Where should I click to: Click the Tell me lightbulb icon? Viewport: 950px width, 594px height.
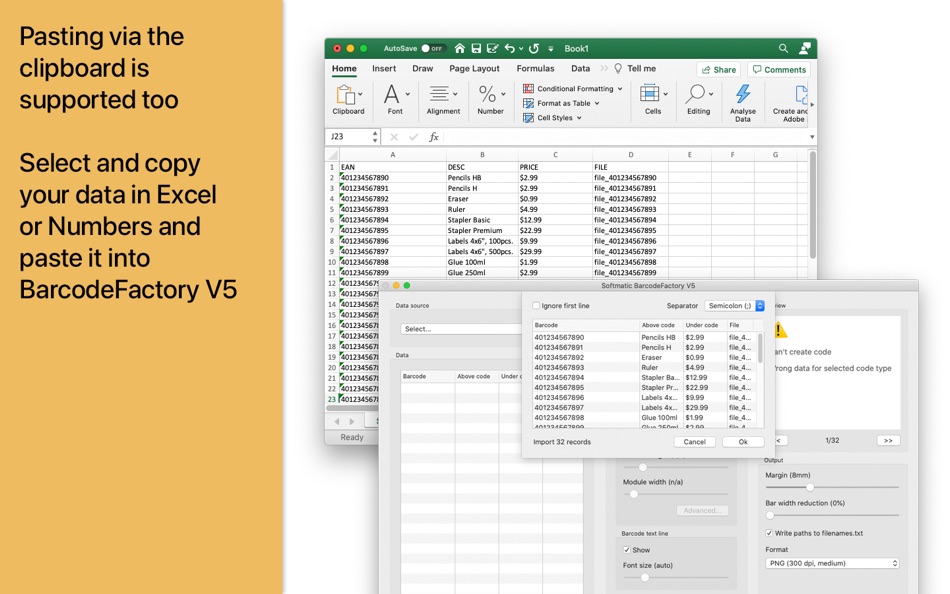point(618,68)
